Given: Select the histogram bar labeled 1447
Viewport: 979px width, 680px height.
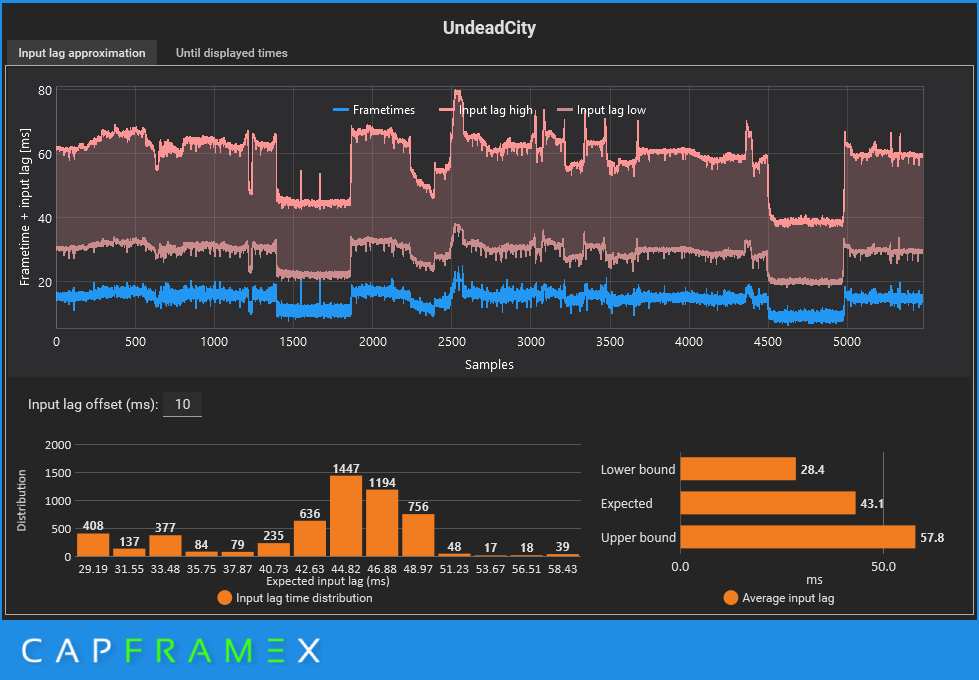Looking at the screenshot, I should click(346, 516).
